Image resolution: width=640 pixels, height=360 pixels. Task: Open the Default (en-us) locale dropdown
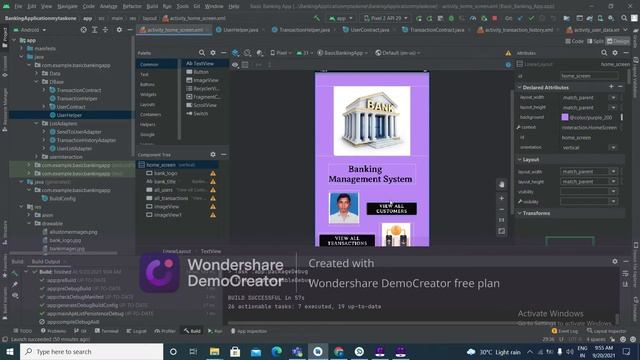pos(398,53)
